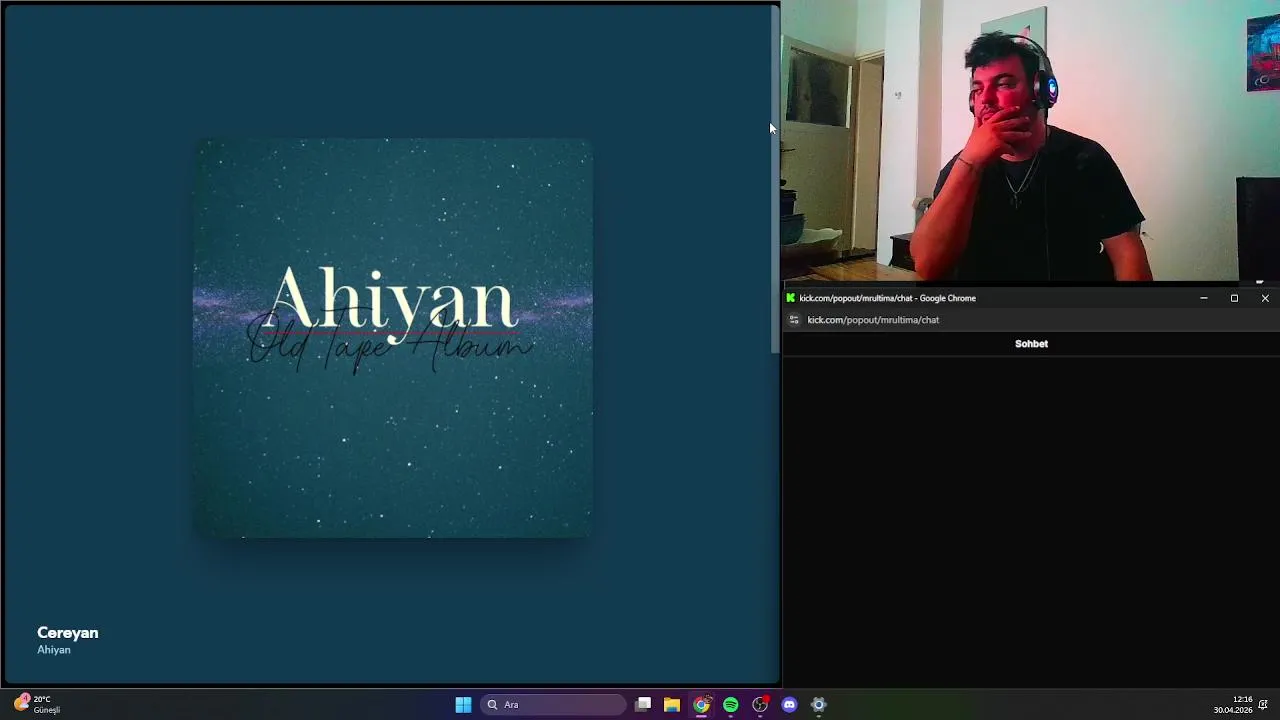
Task: Open the Windows Start menu
Action: point(463,705)
